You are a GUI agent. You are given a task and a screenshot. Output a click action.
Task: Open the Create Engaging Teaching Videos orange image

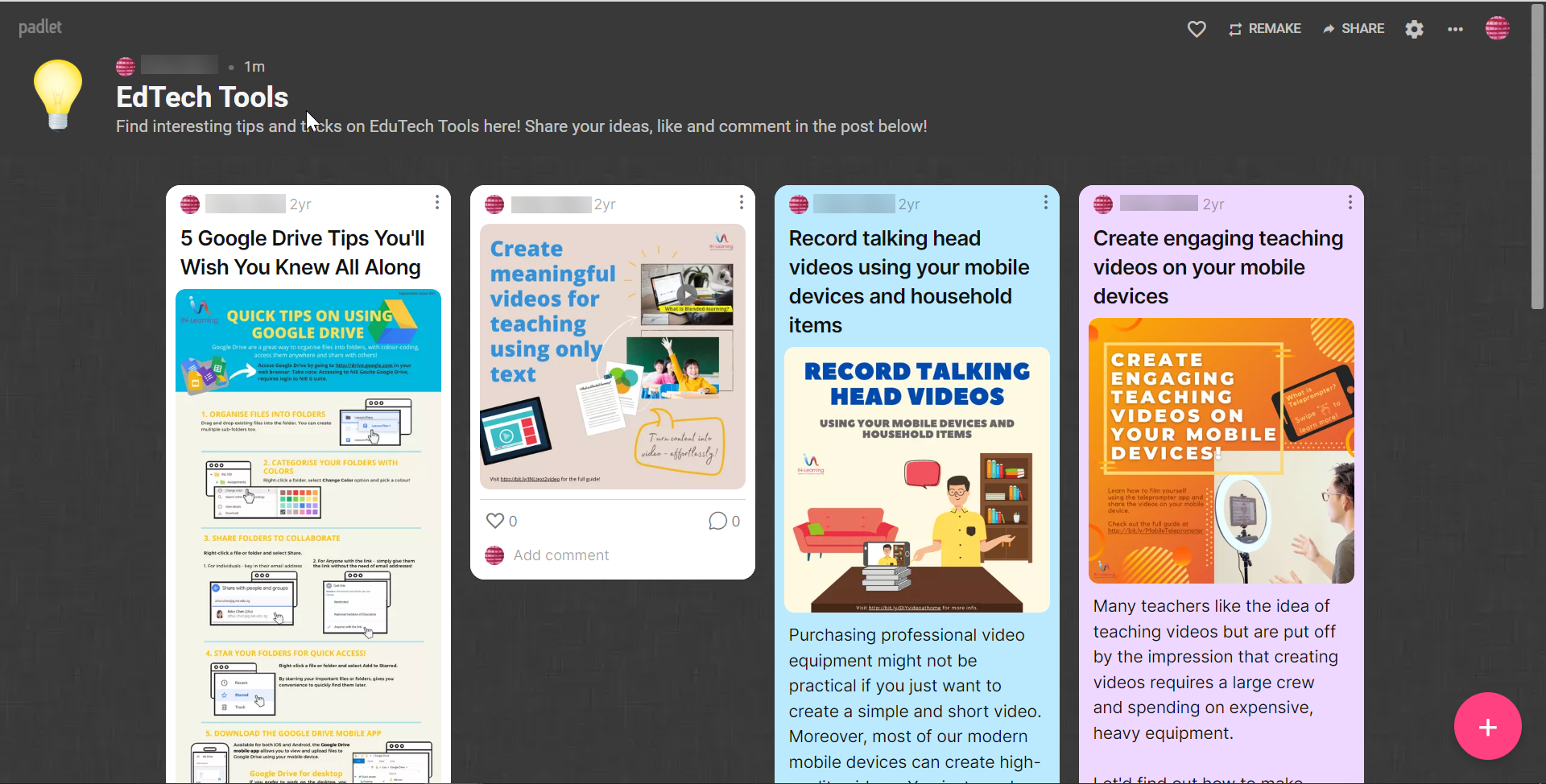click(1222, 451)
